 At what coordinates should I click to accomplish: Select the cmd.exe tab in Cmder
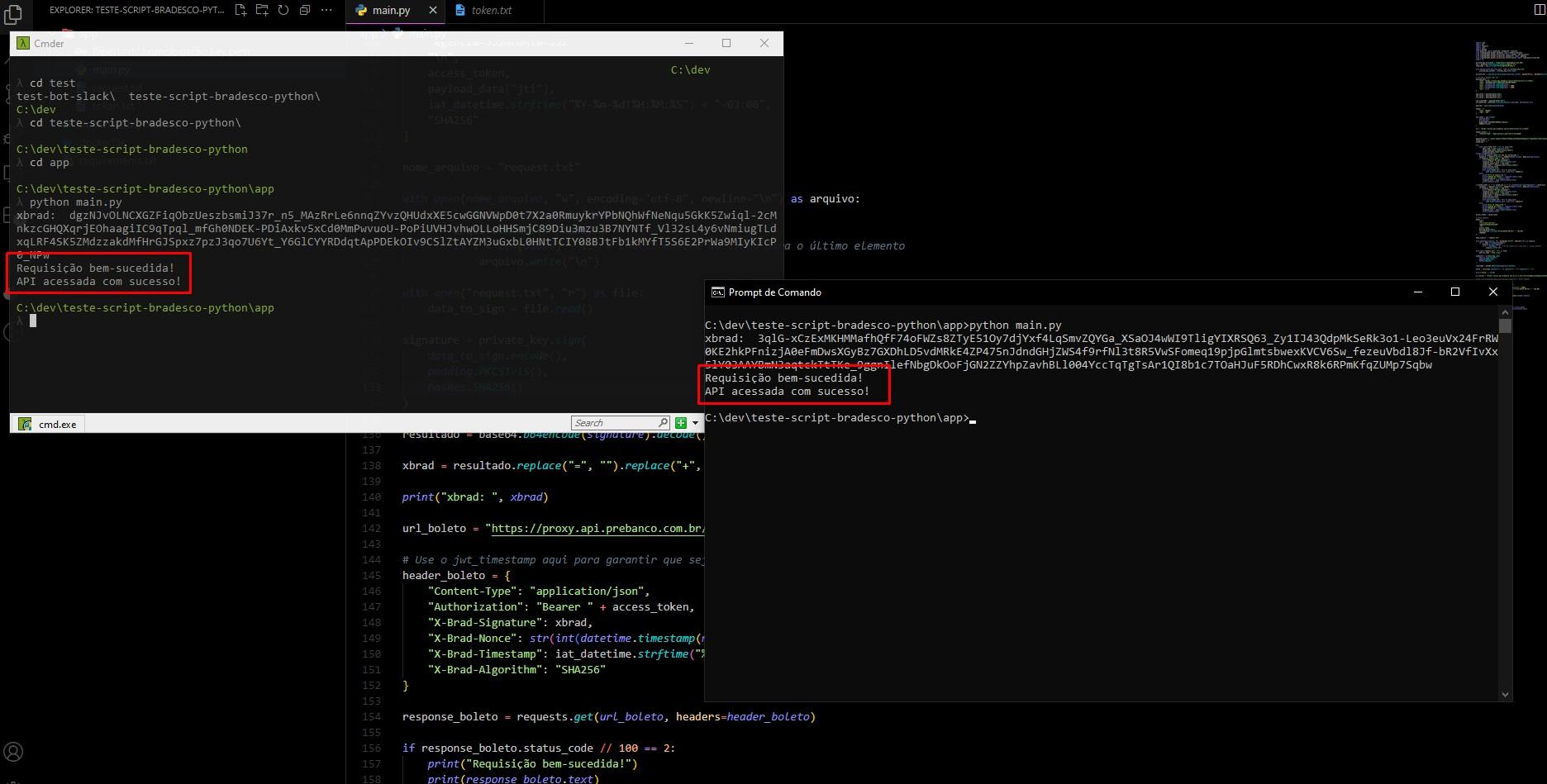[x=48, y=424]
